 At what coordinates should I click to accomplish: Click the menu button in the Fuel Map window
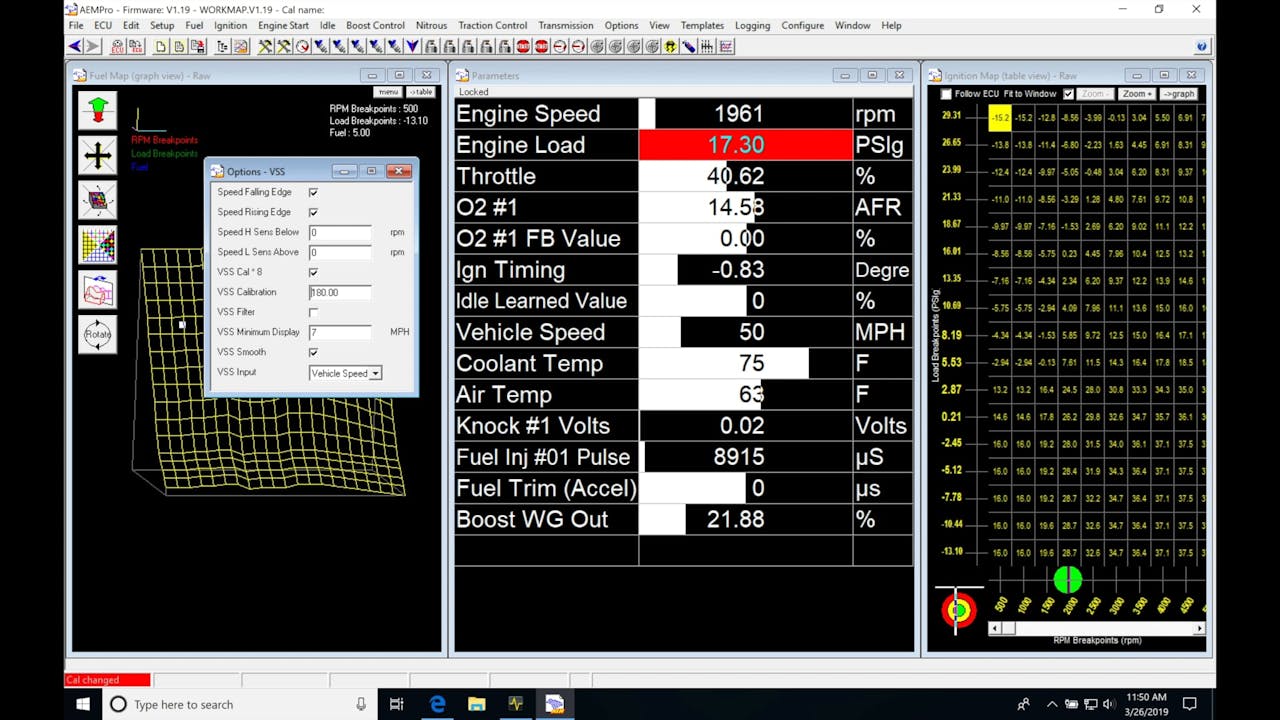pos(388,91)
